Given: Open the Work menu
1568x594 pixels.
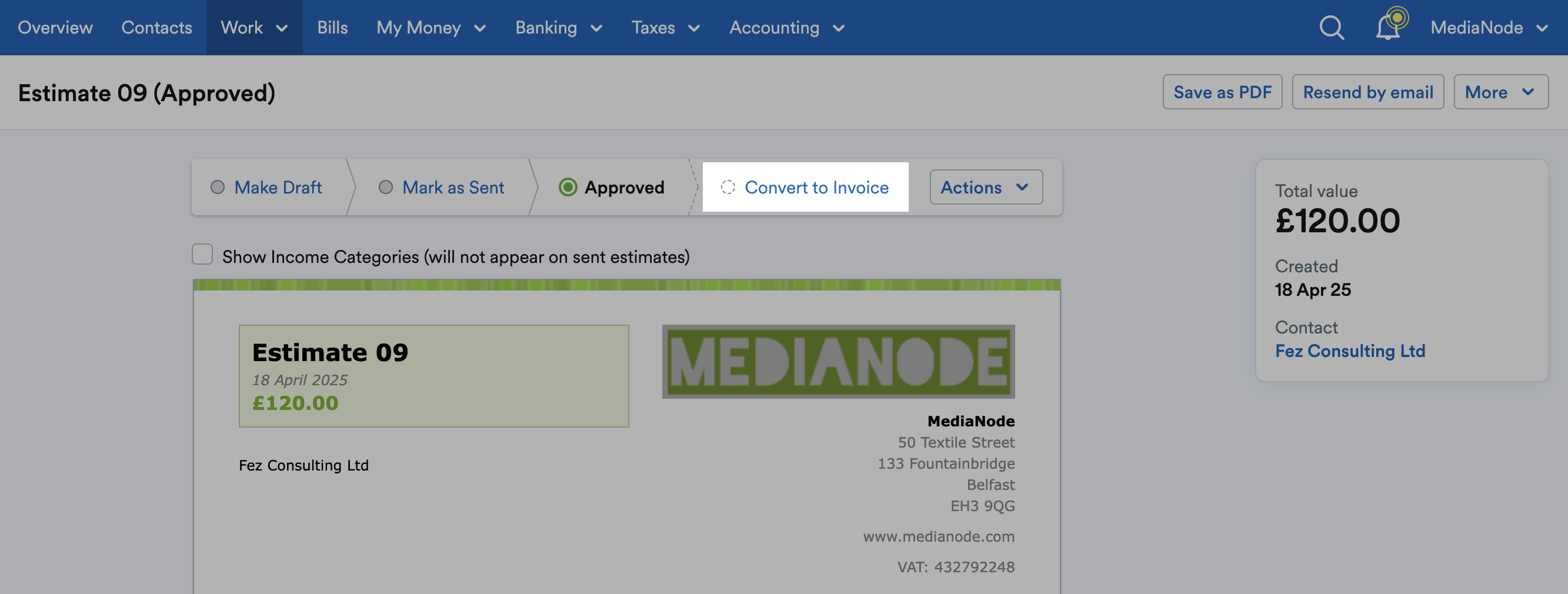Looking at the screenshot, I should point(255,28).
